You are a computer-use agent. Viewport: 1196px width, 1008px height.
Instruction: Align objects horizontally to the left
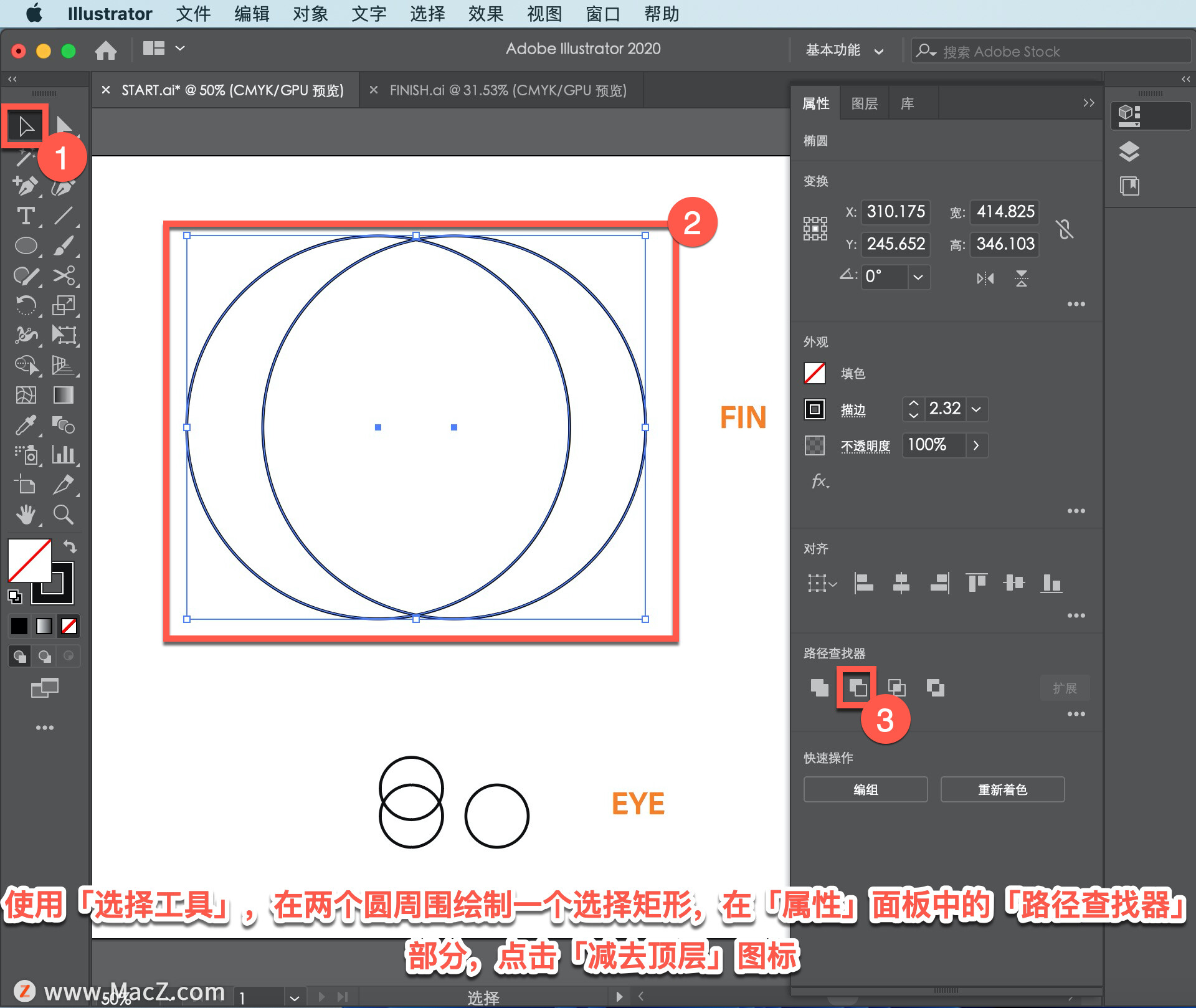pos(863,583)
